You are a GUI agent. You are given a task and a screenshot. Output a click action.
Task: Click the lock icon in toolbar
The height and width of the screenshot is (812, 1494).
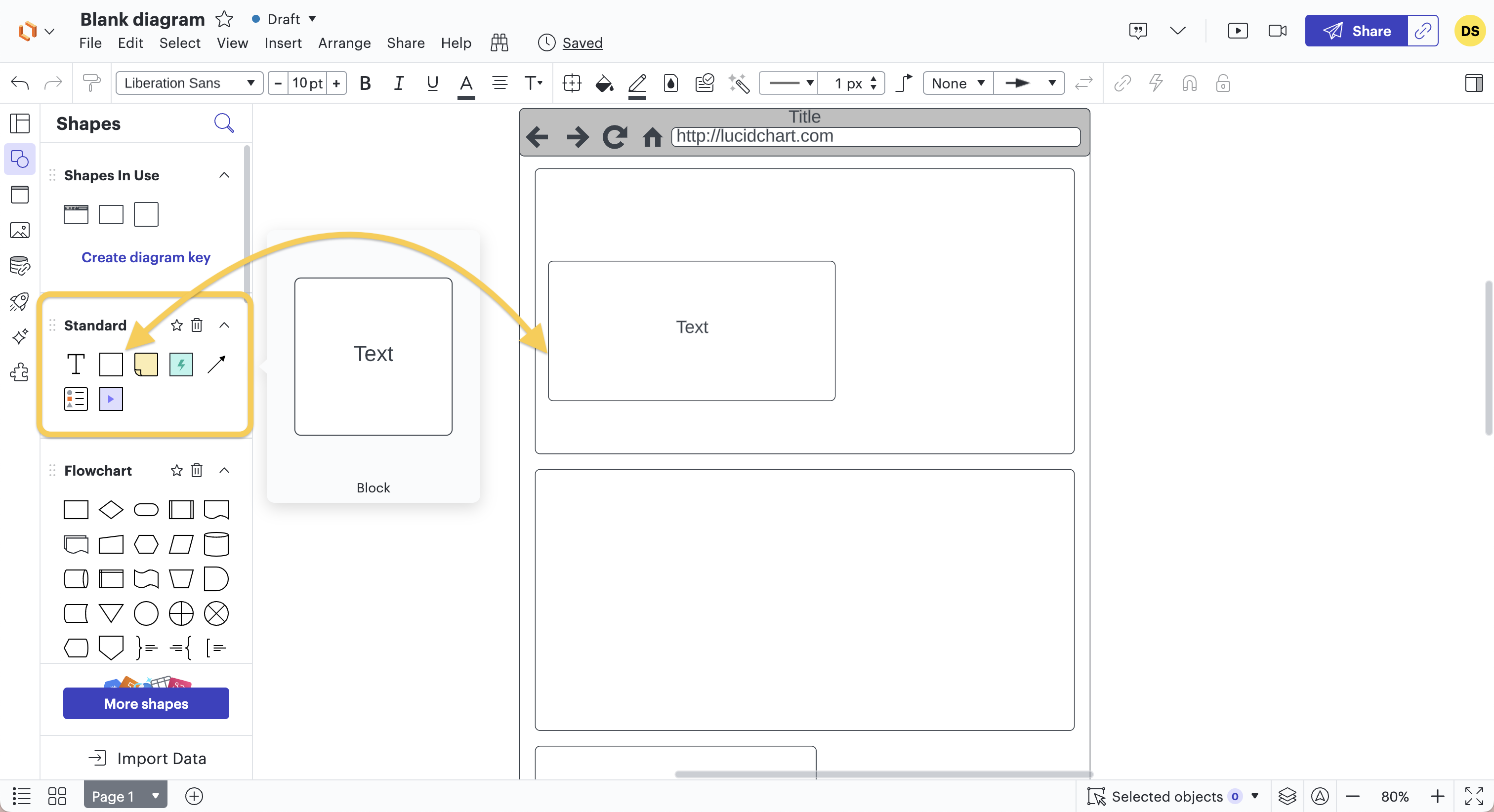click(1223, 83)
